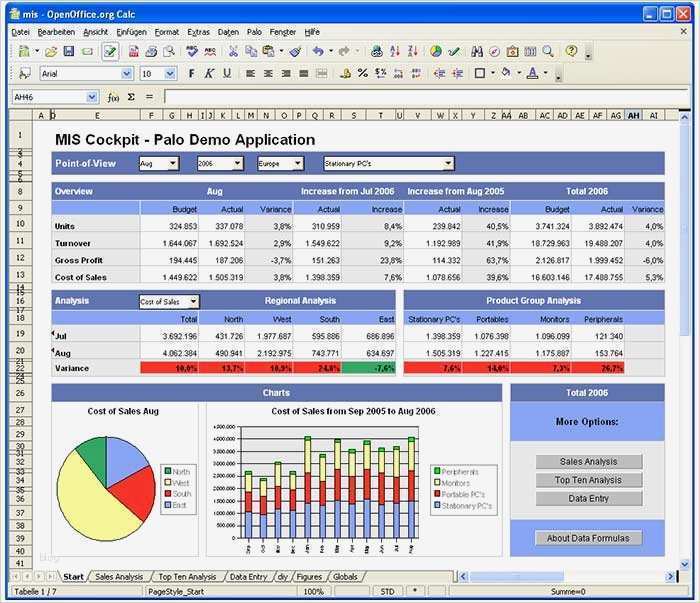Click the horizontal scrollbar thumb
This screenshot has width=700, height=603.
coord(517,577)
